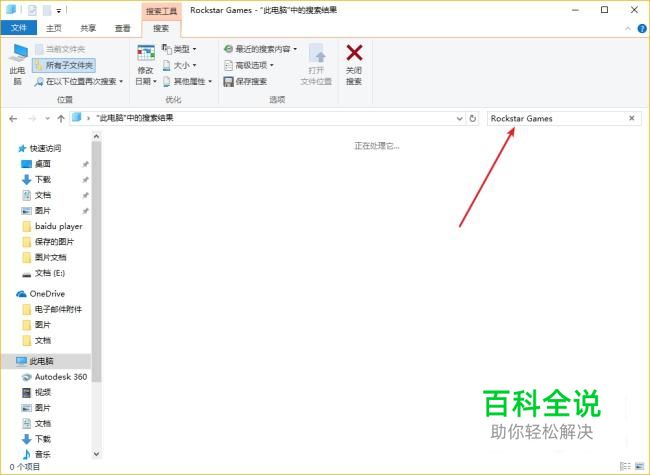Open 高级选项 dropdown
Screen dimensions: 650x475
249,65
